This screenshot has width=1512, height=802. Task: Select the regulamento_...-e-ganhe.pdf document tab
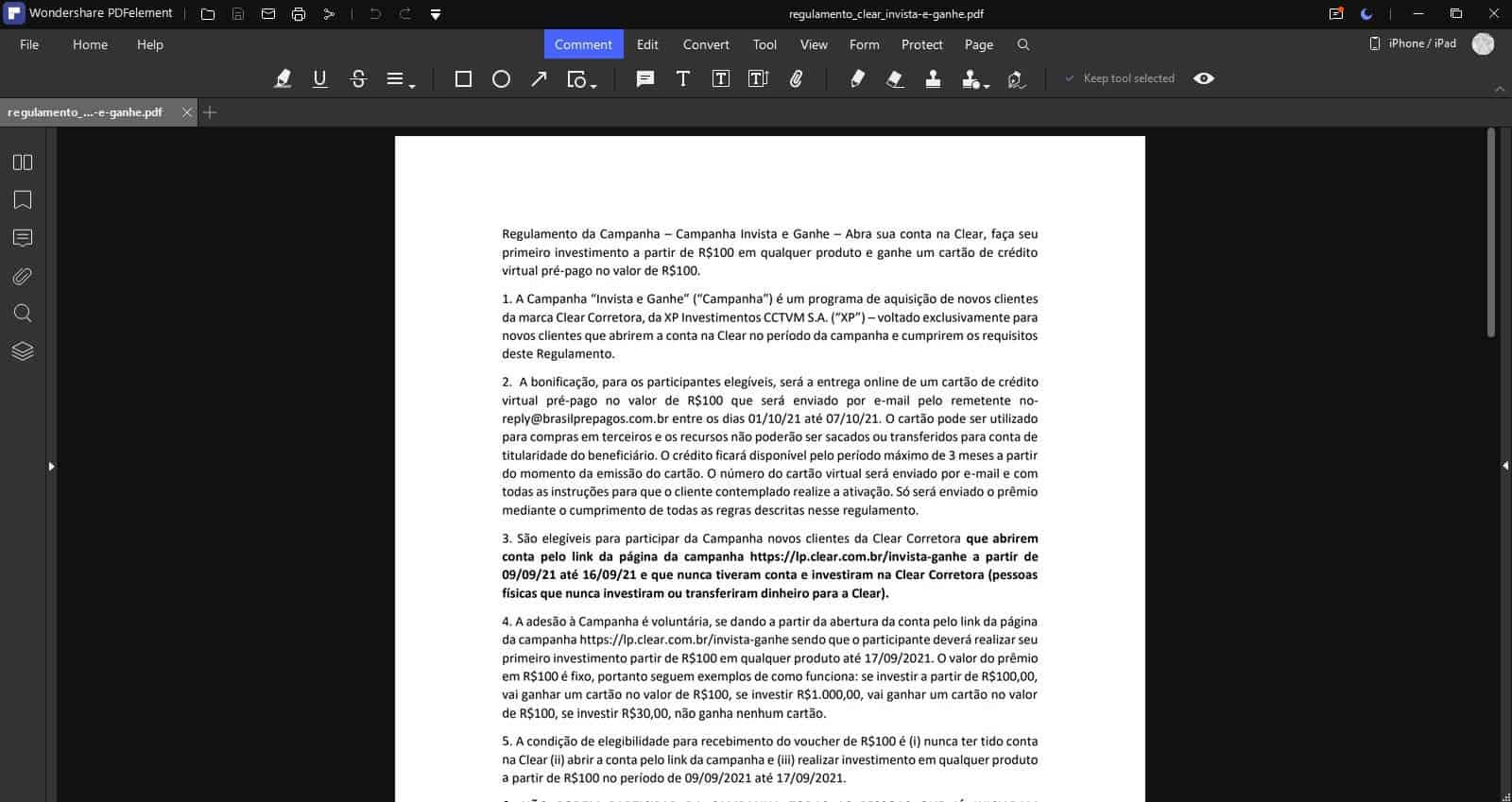click(85, 111)
